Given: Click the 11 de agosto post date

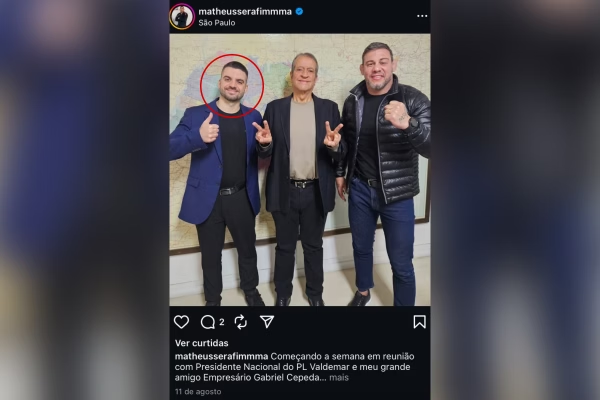Looking at the screenshot, I should click(198, 392).
